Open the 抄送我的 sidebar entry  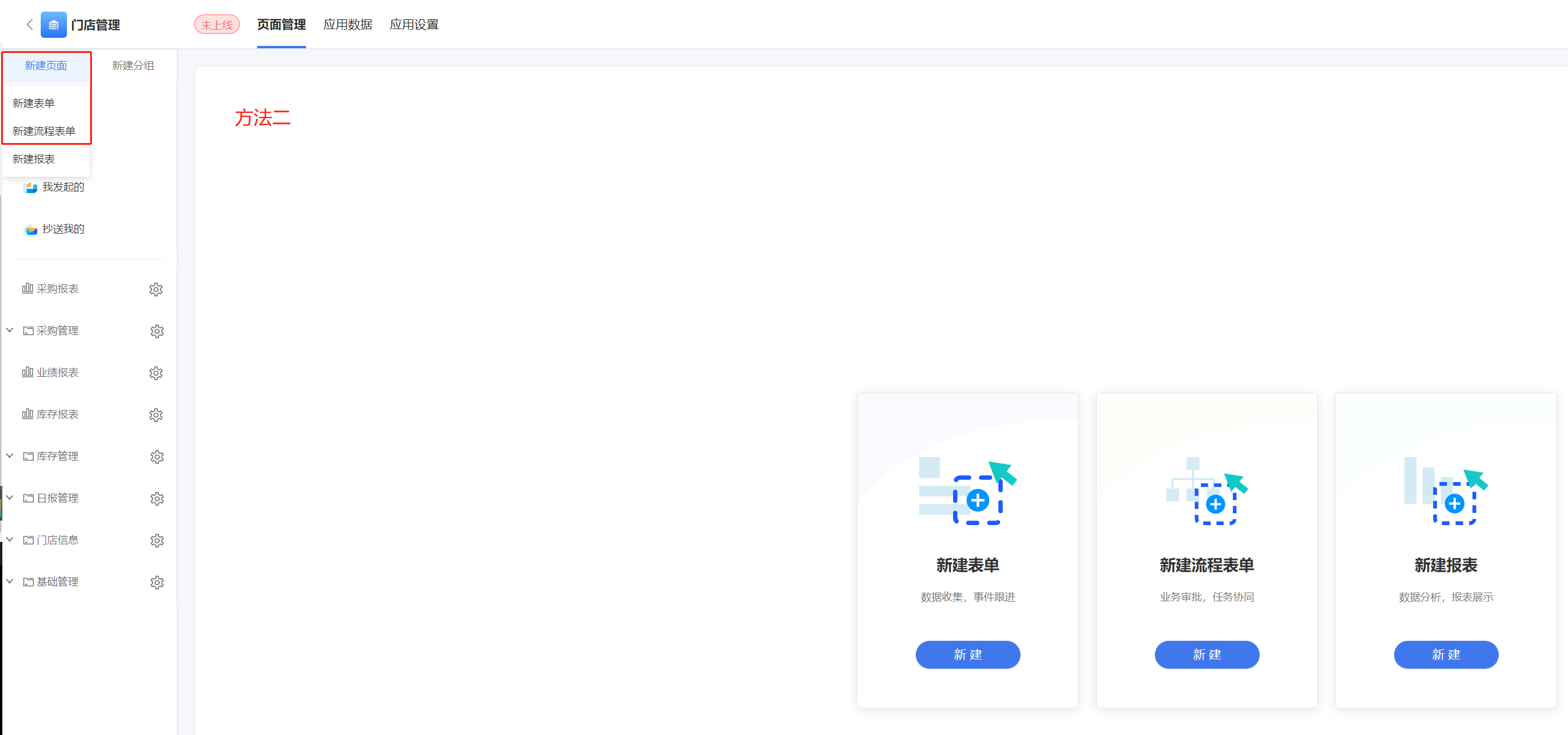[x=62, y=229]
